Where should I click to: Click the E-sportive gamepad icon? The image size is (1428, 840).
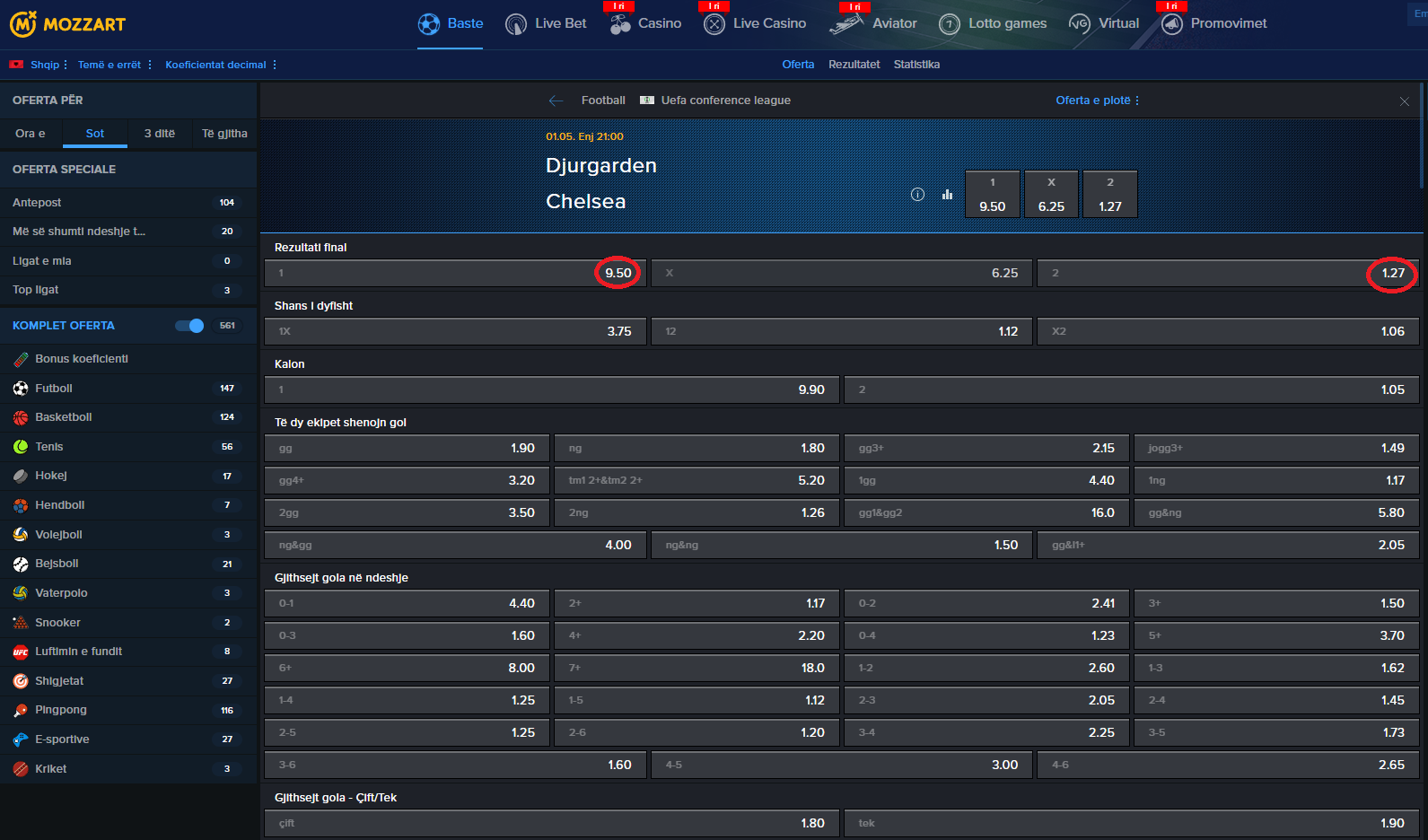(21, 739)
